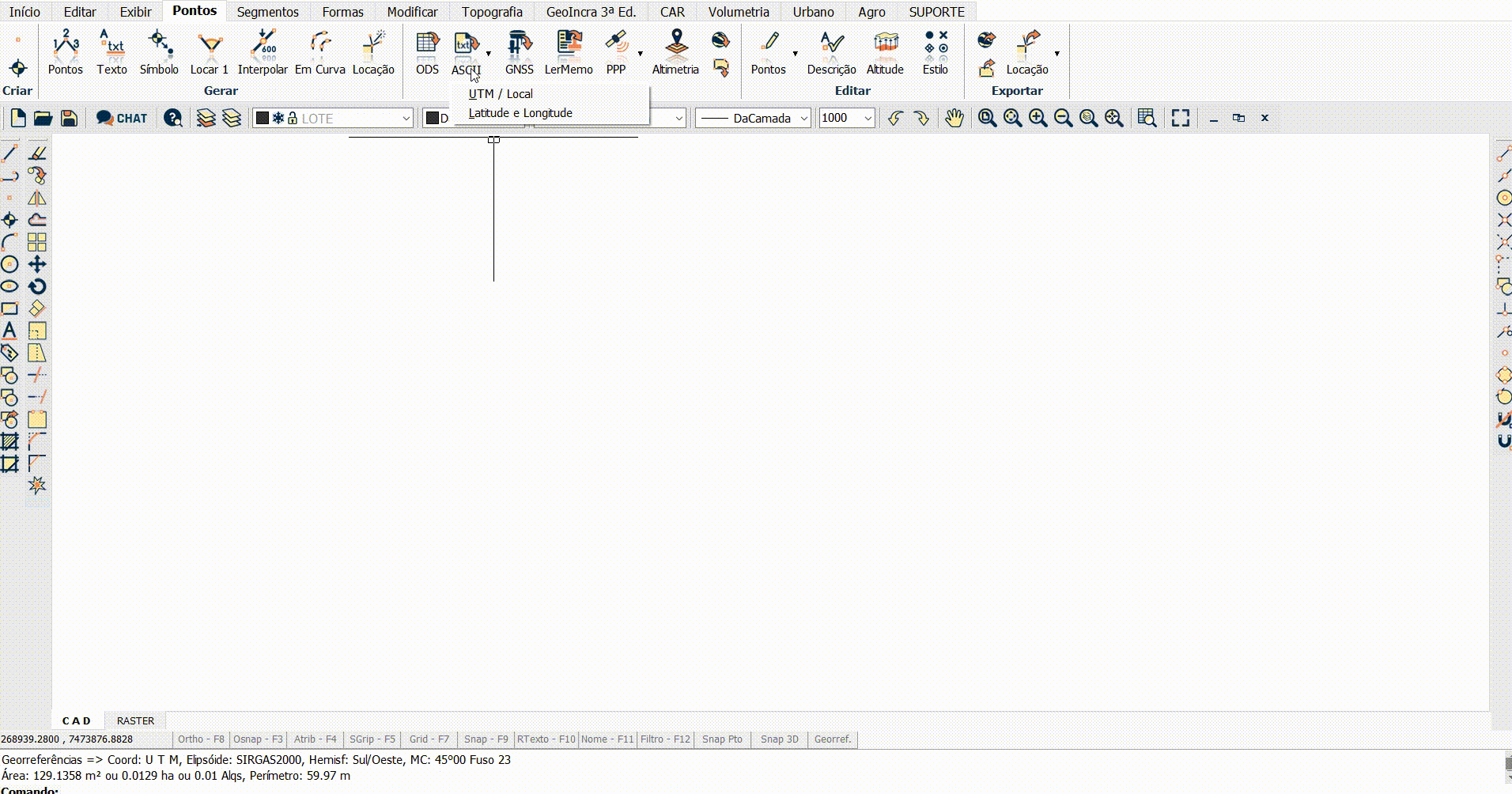1512x794 pixels.
Task: Open the Em Curva generator
Action: click(x=319, y=51)
